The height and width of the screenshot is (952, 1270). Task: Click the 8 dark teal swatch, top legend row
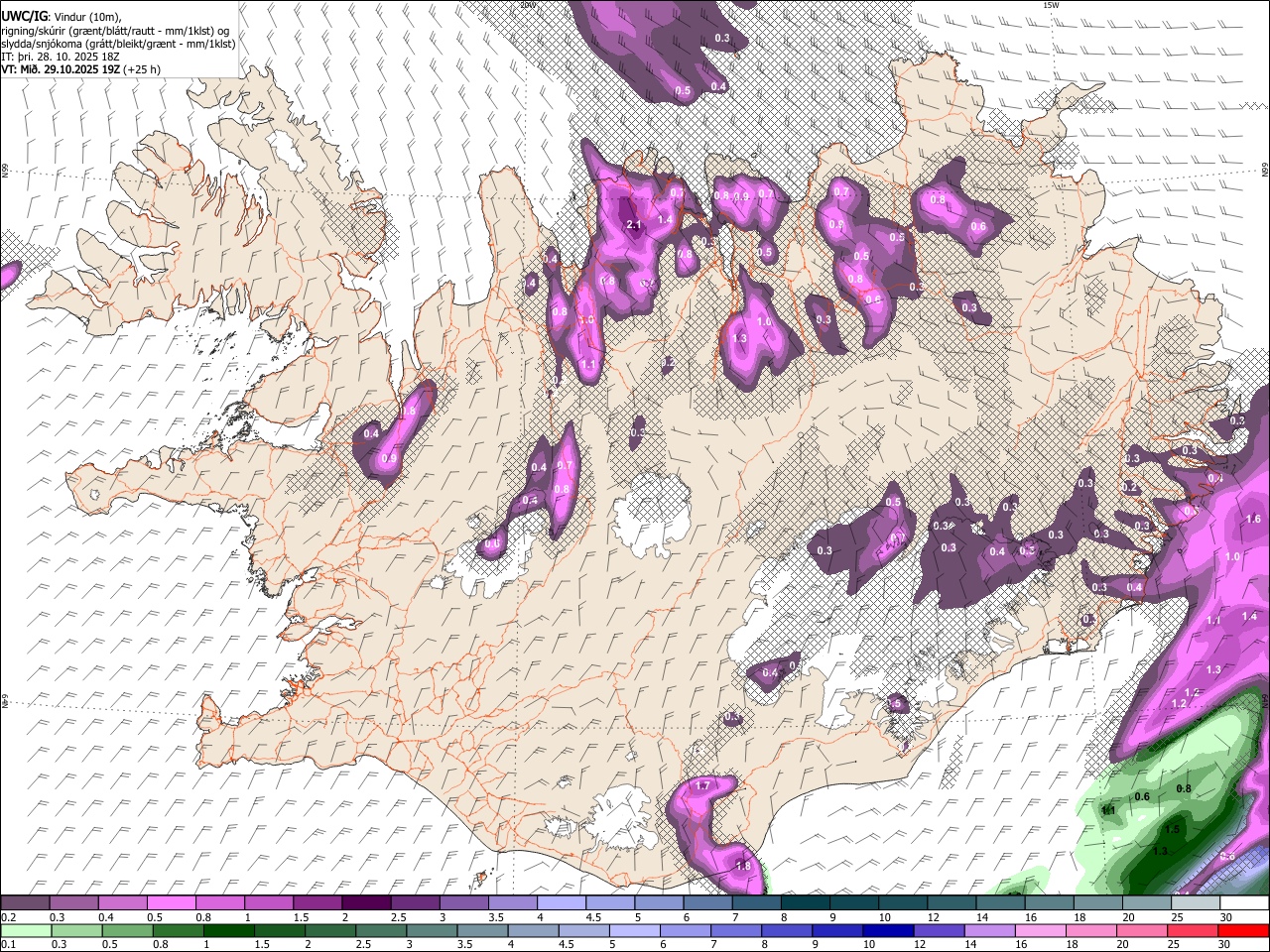click(805, 903)
